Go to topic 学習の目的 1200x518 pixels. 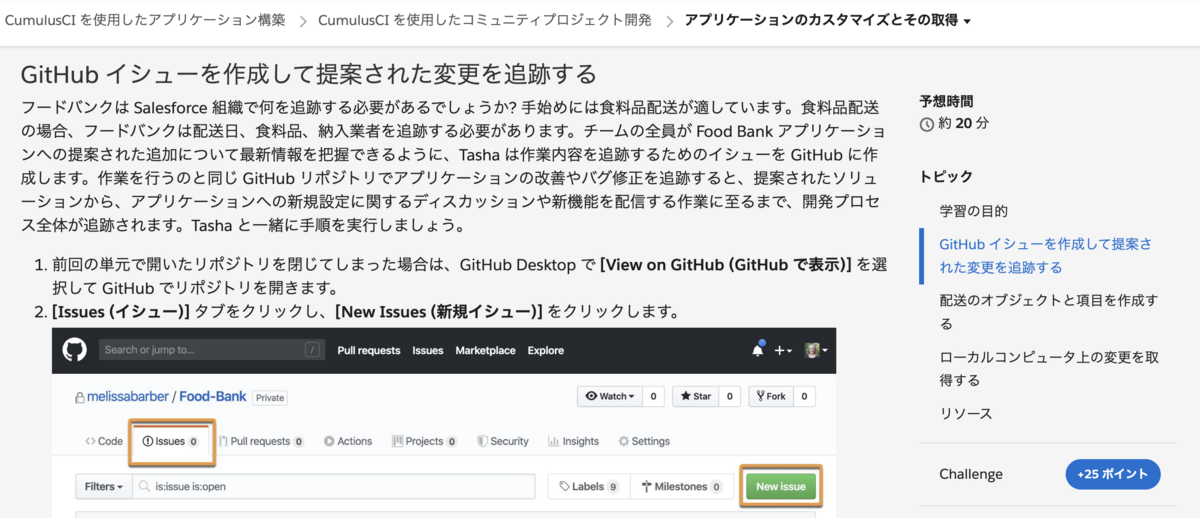[974, 211]
